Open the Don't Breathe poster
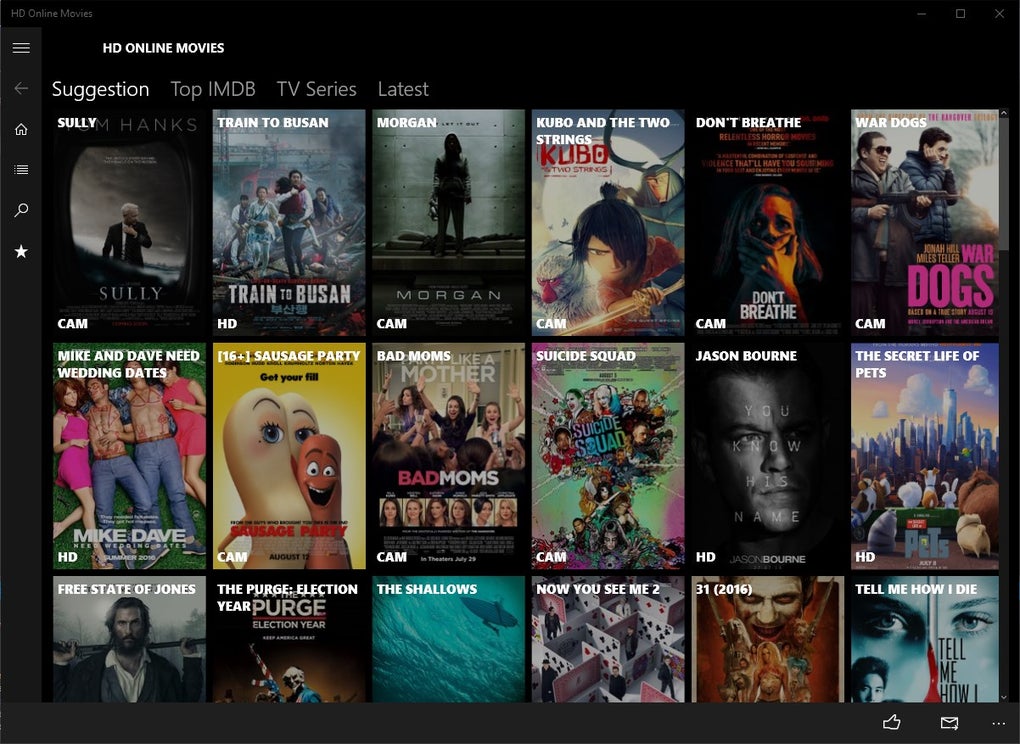1020x744 pixels. click(x=768, y=222)
